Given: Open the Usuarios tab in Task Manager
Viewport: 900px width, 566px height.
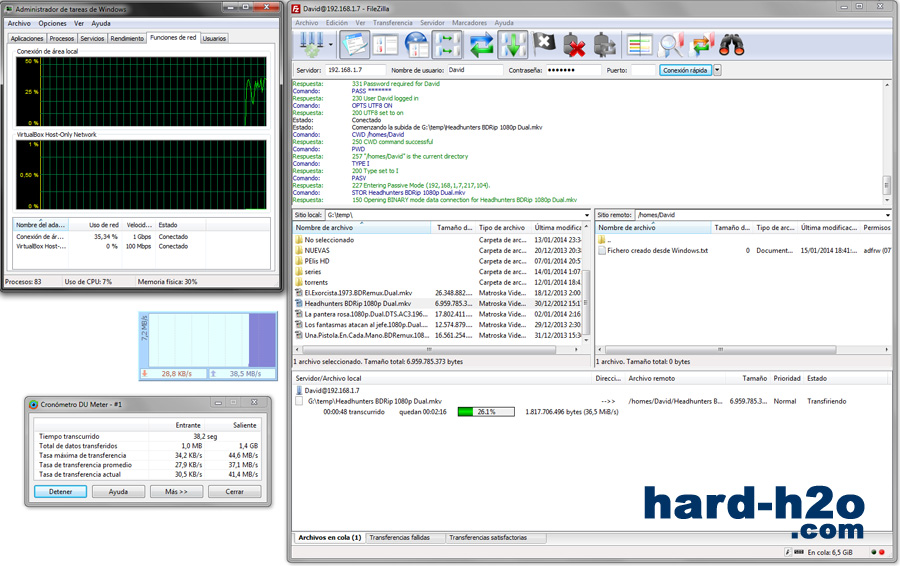Looking at the screenshot, I should coord(214,38).
